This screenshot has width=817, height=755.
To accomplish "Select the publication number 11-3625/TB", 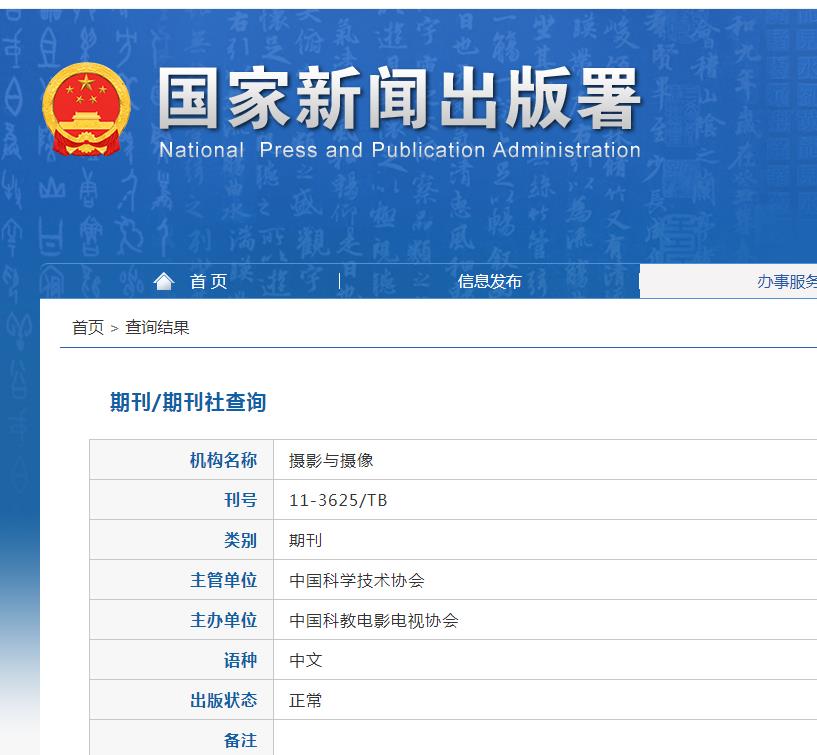I will (340, 499).
